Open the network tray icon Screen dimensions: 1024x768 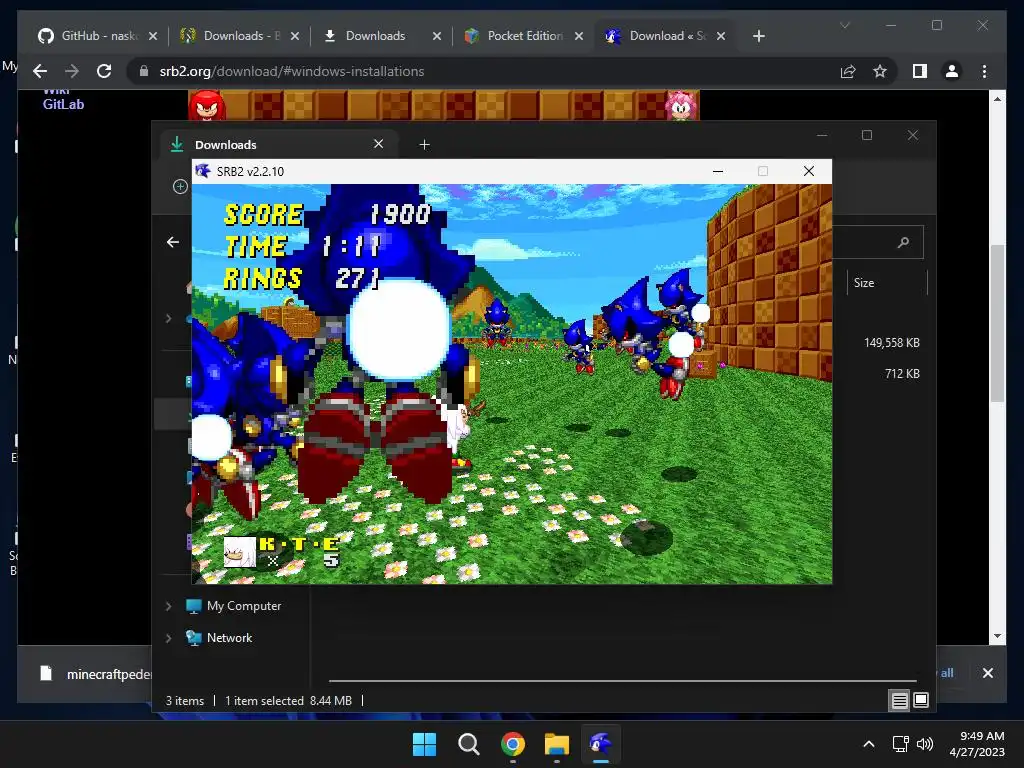click(x=901, y=744)
